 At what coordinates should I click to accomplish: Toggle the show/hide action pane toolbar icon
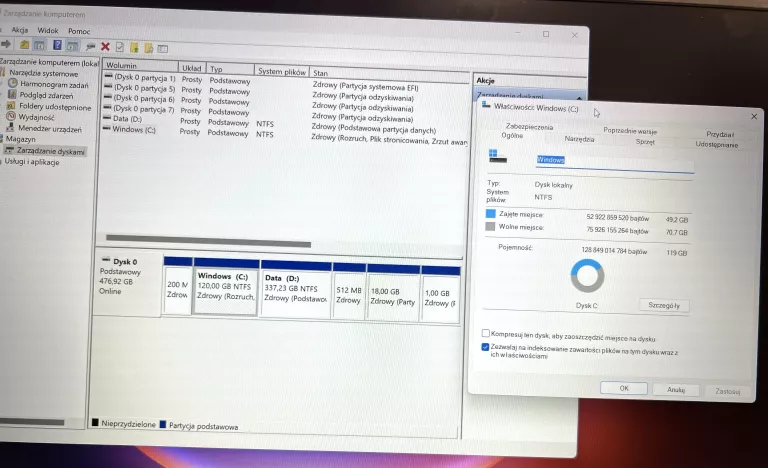click(72, 46)
